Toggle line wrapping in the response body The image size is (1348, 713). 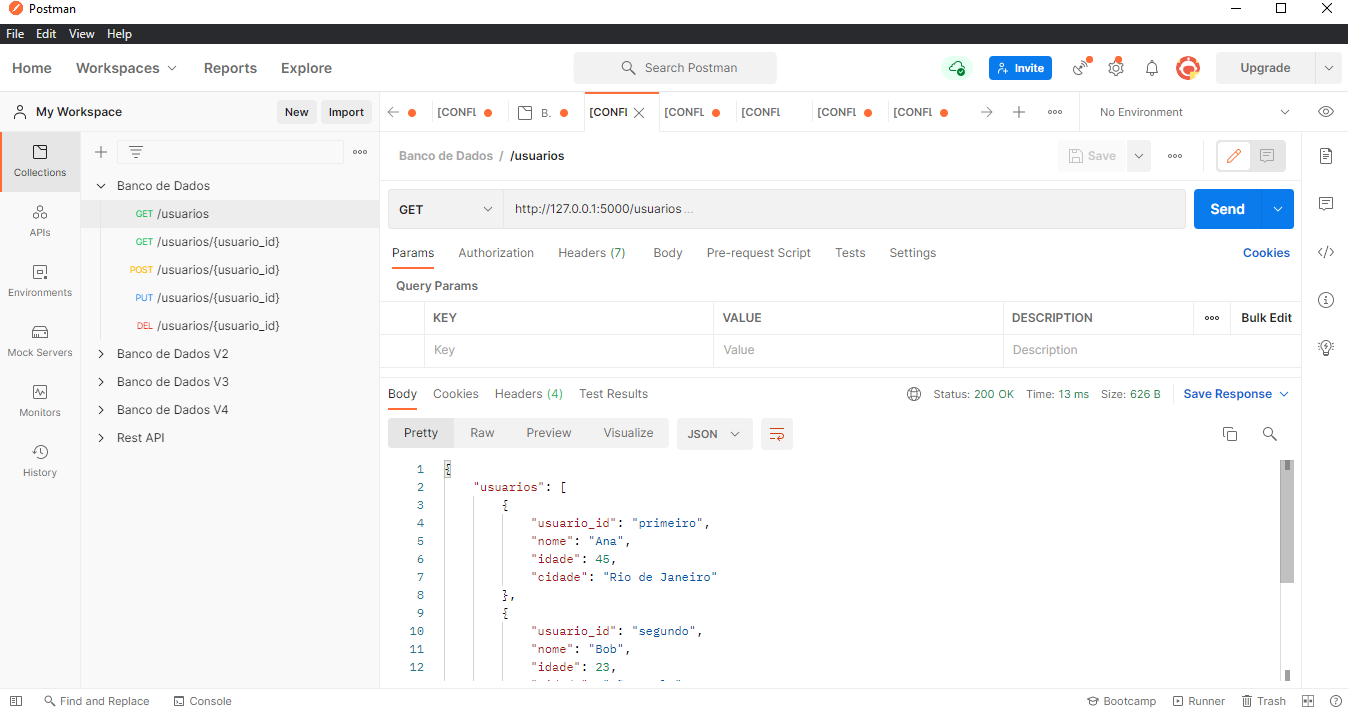(777, 433)
